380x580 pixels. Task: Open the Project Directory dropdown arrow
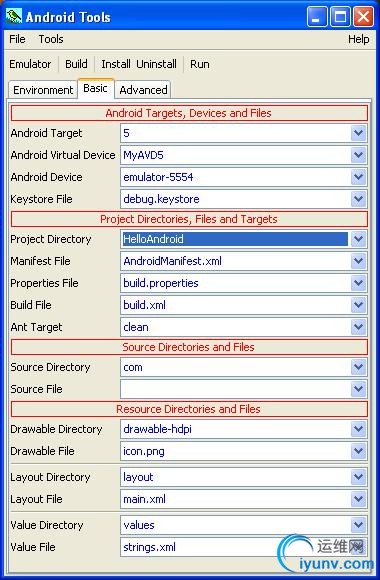[x=358, y=239]
